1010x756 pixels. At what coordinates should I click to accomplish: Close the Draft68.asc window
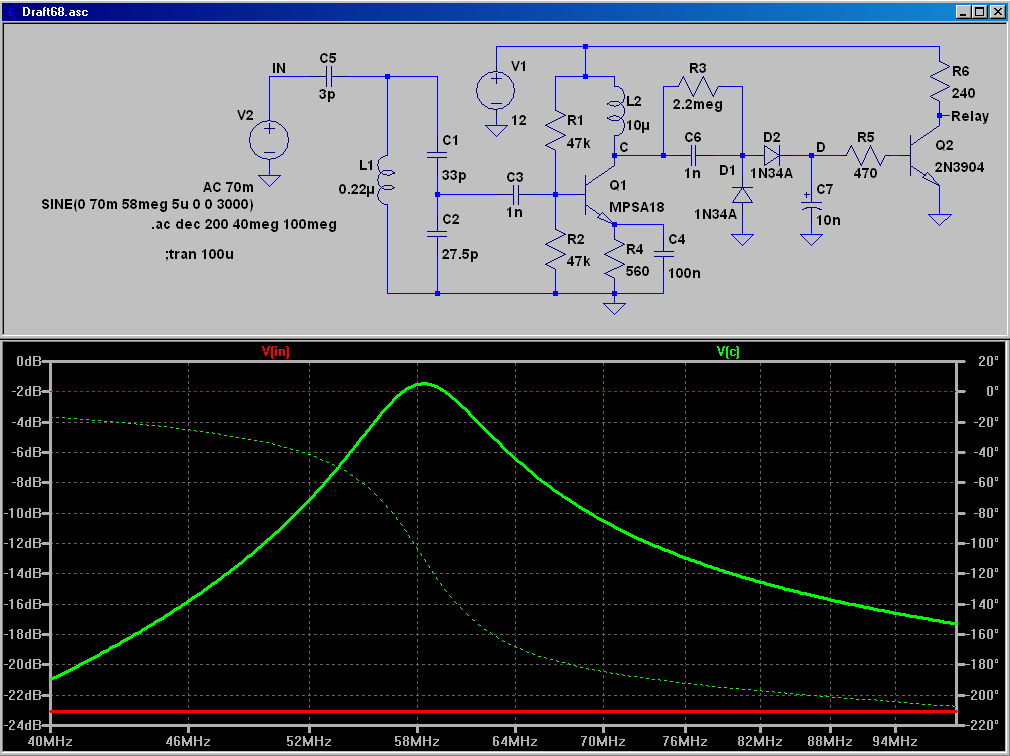(x=996, y=12)
